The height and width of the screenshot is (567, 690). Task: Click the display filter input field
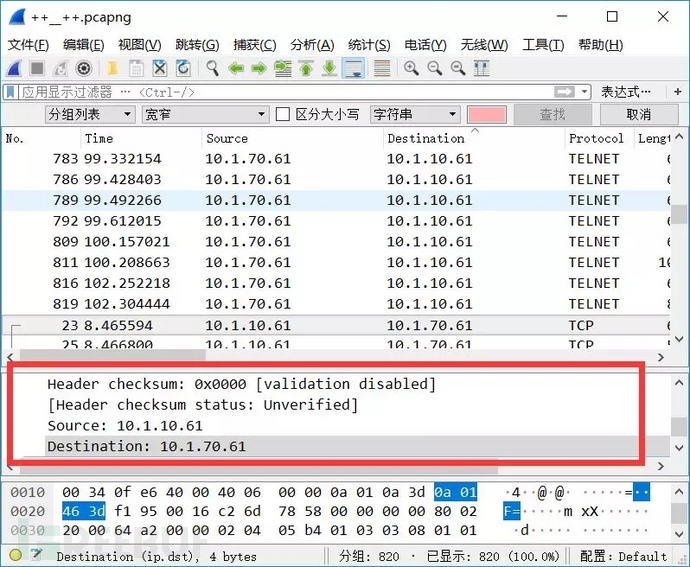tap(286, 92)
